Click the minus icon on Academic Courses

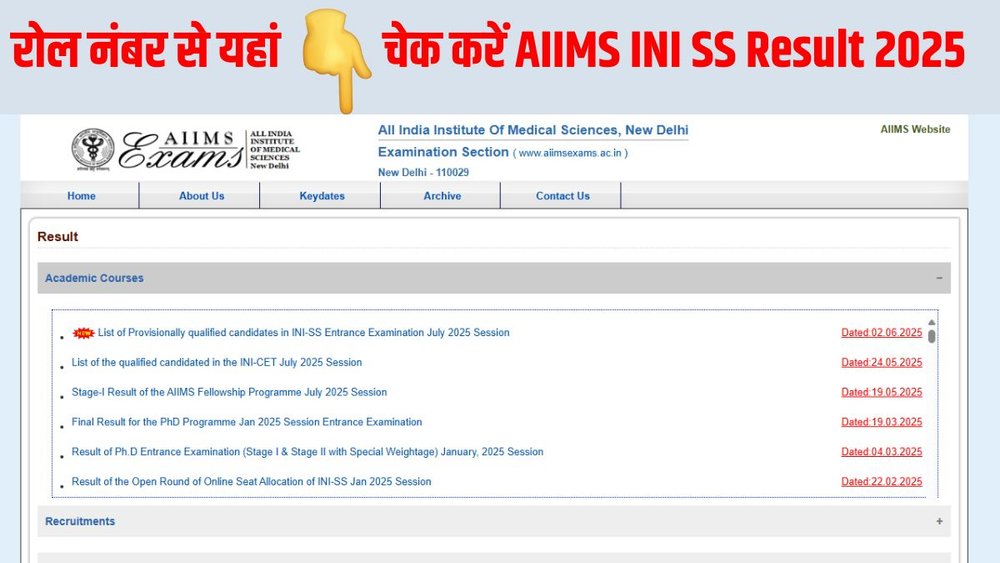pos(939,278)
